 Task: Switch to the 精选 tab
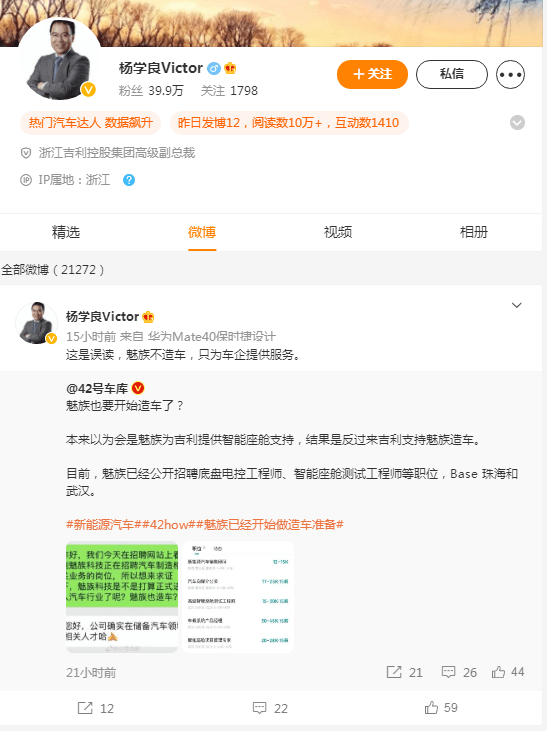click(66, 232)
